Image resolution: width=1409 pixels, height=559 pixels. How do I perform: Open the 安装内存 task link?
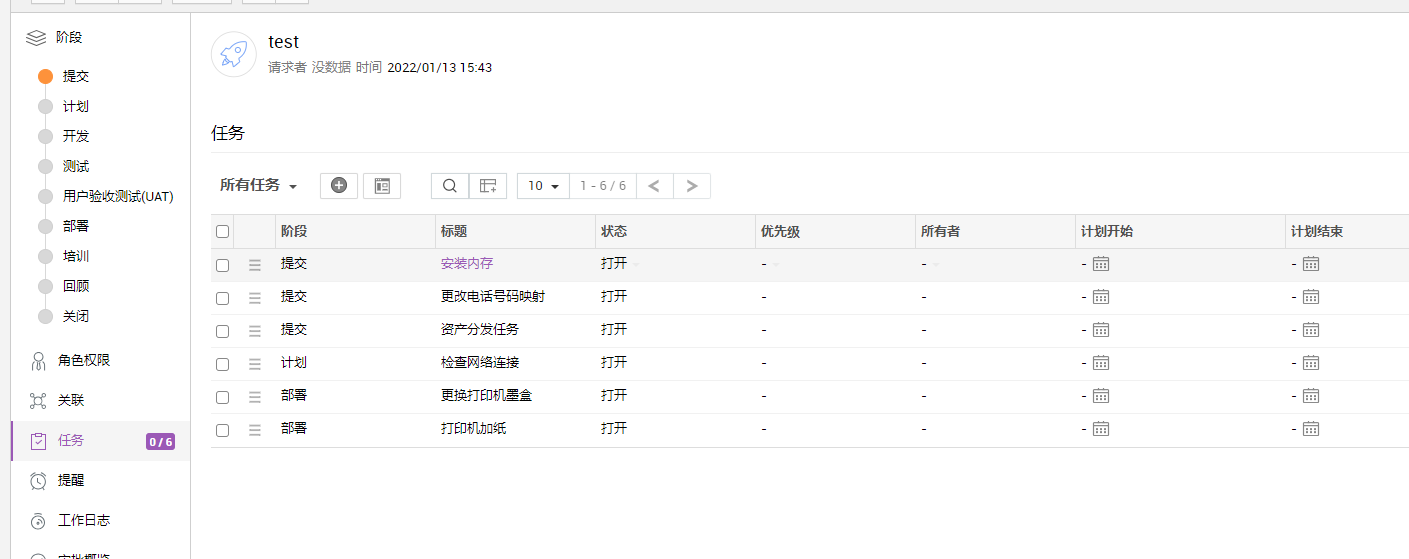pyautogui.click(x=467, y=264)
